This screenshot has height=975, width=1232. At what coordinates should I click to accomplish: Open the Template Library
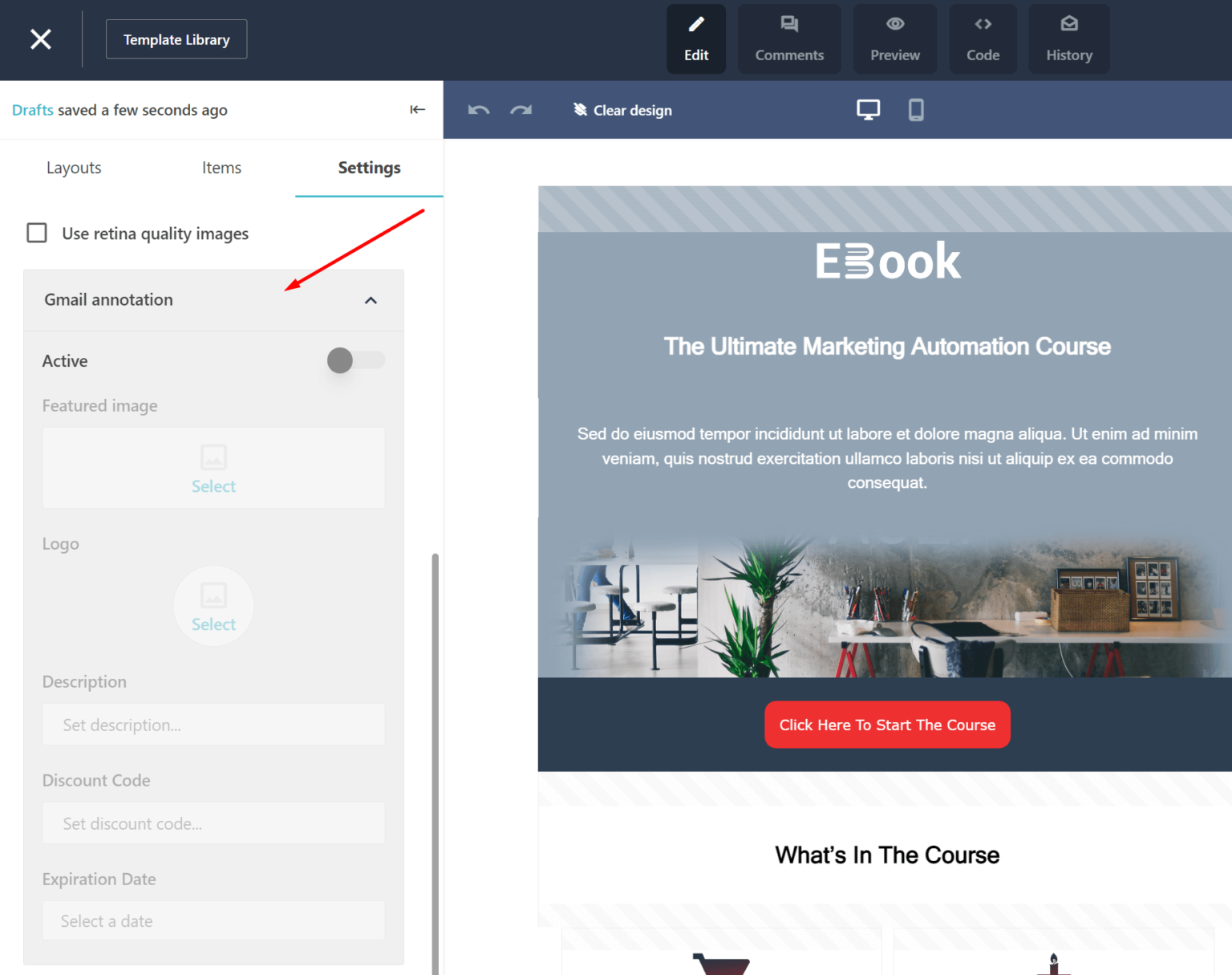click(x=176, y=39)
